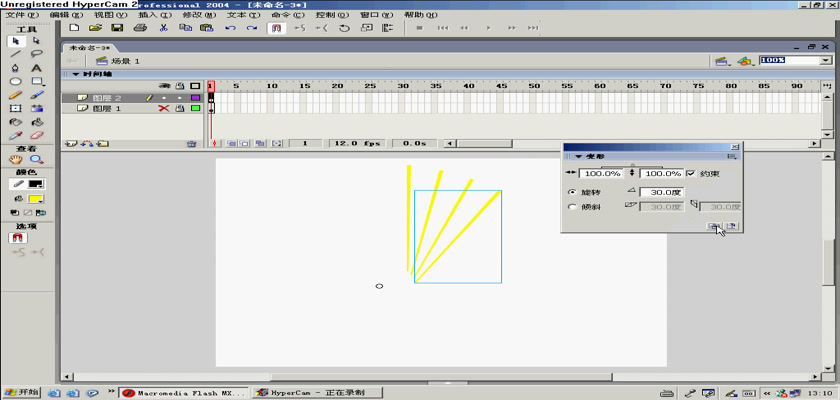The width and height of the screenshot is (840, 400).
Task: Toggle visibility dot of 图层 2
Action: pos(164,98)
